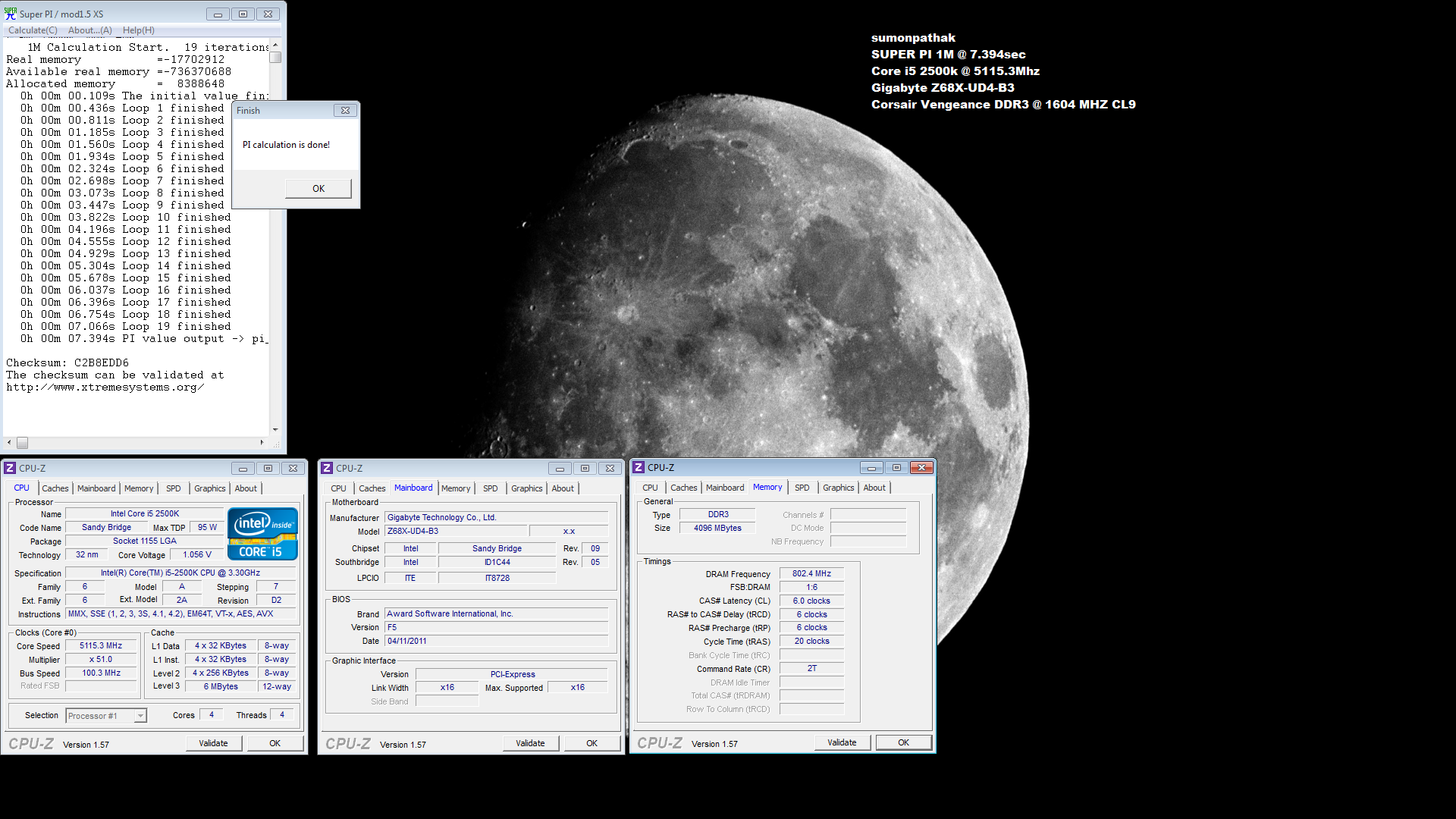
Task: Switch to Graphics tab in first CPU-Z window
Action: 210,488
